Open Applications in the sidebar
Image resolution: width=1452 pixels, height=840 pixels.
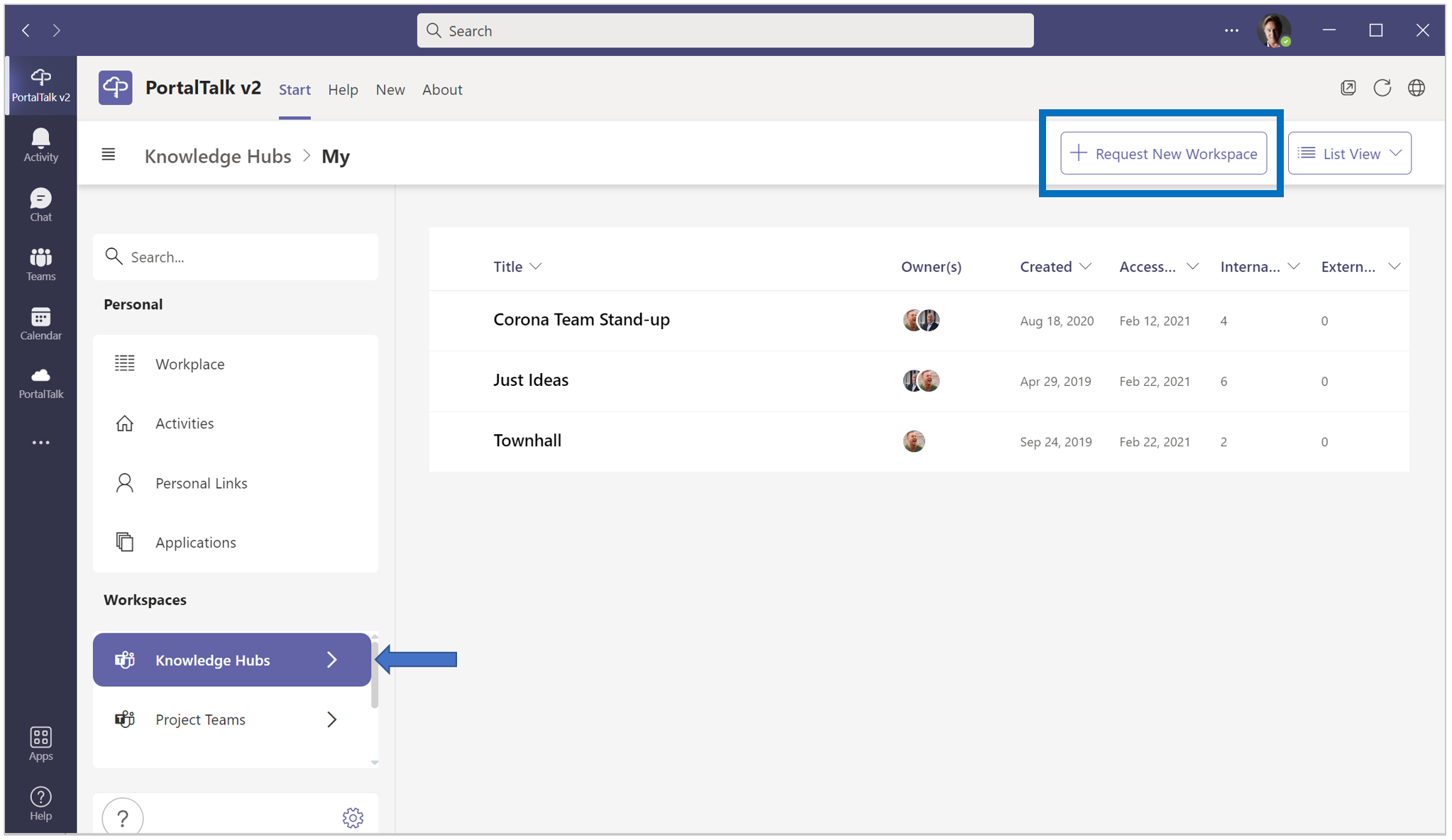(236, 543)
